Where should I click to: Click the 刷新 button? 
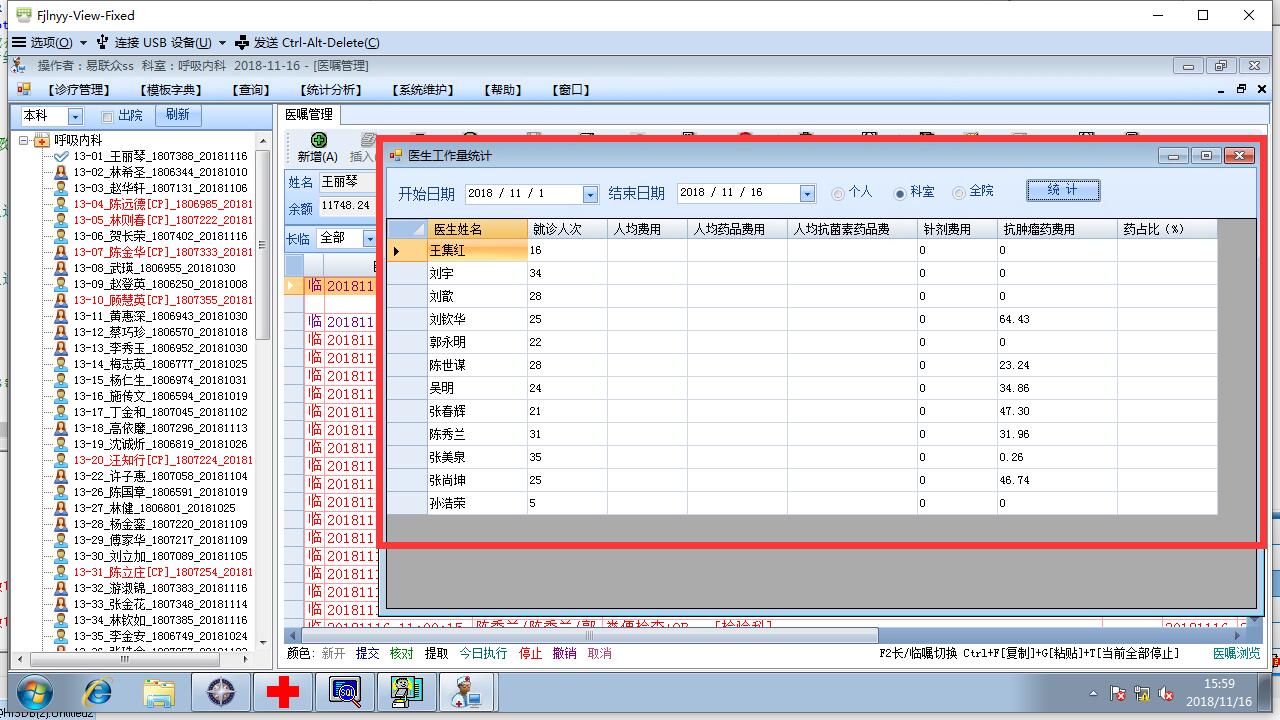point(178,115)
